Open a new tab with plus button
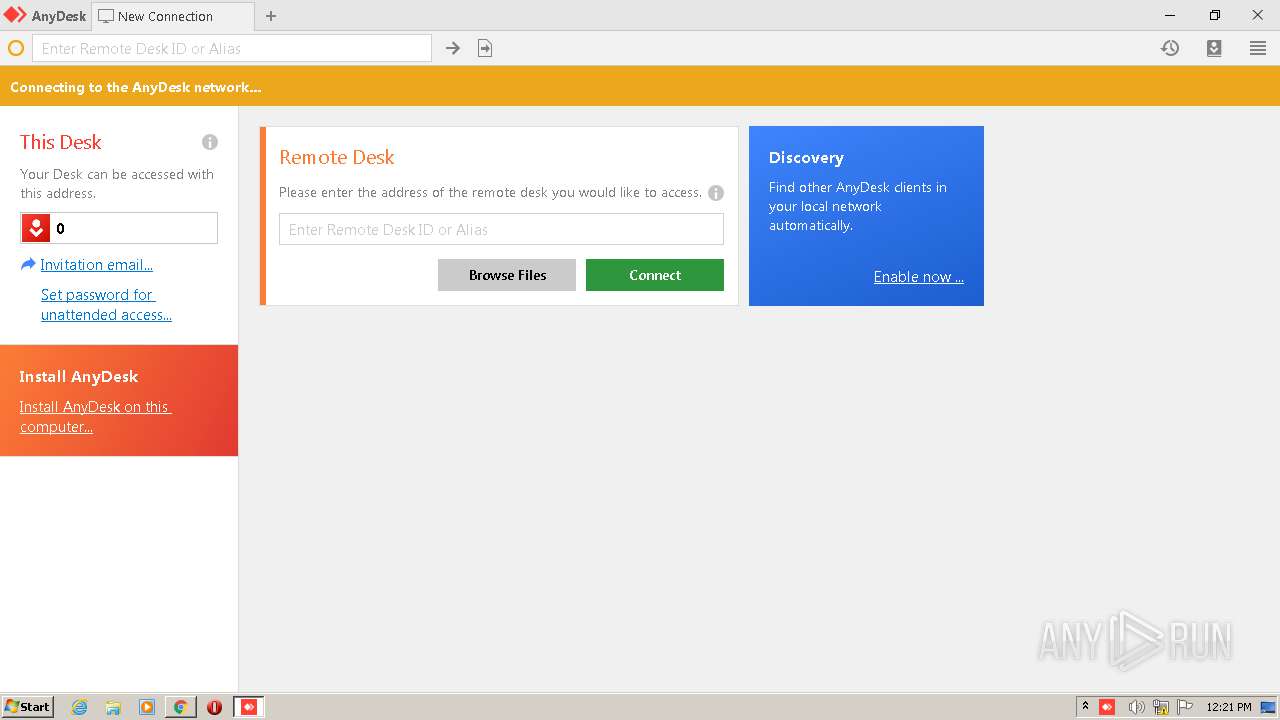This screenshot has height=720, width=1280. pyautogui.click(x=271, y=16)
